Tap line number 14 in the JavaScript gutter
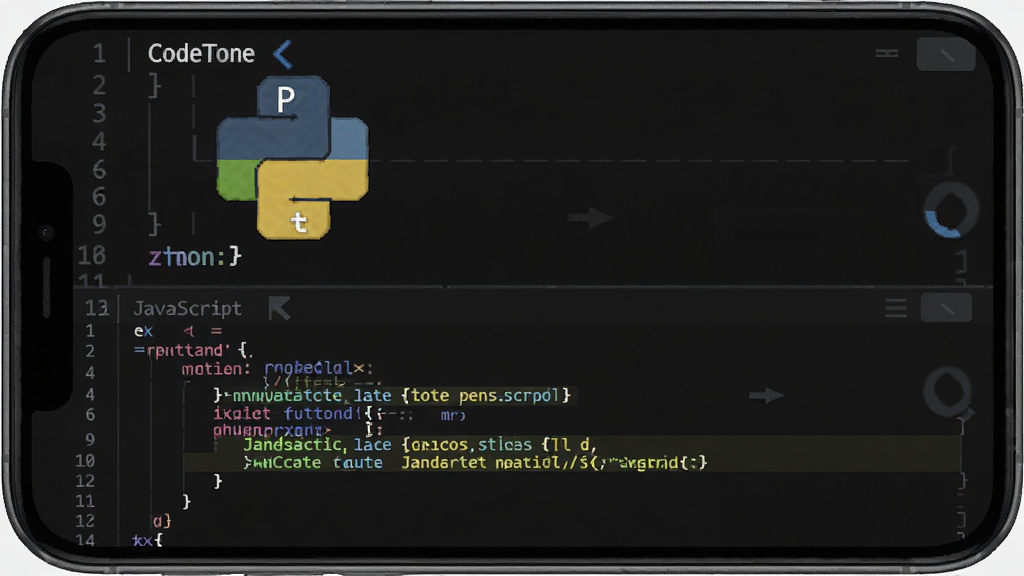 click(85, 541)
